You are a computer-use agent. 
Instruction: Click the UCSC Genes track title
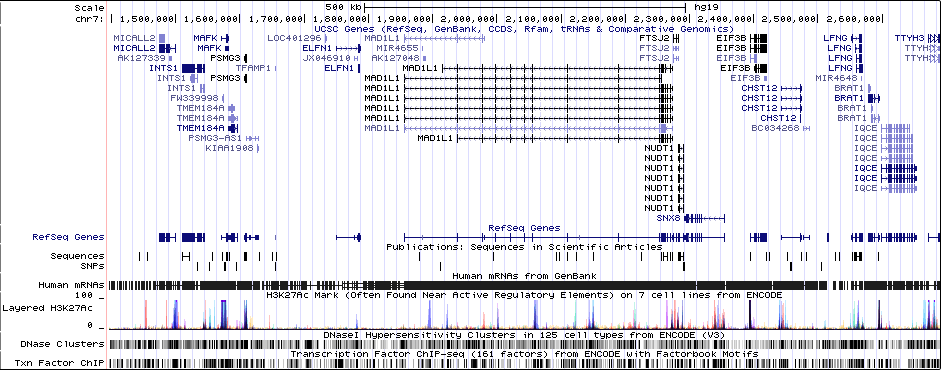click(x=524, y=29)
